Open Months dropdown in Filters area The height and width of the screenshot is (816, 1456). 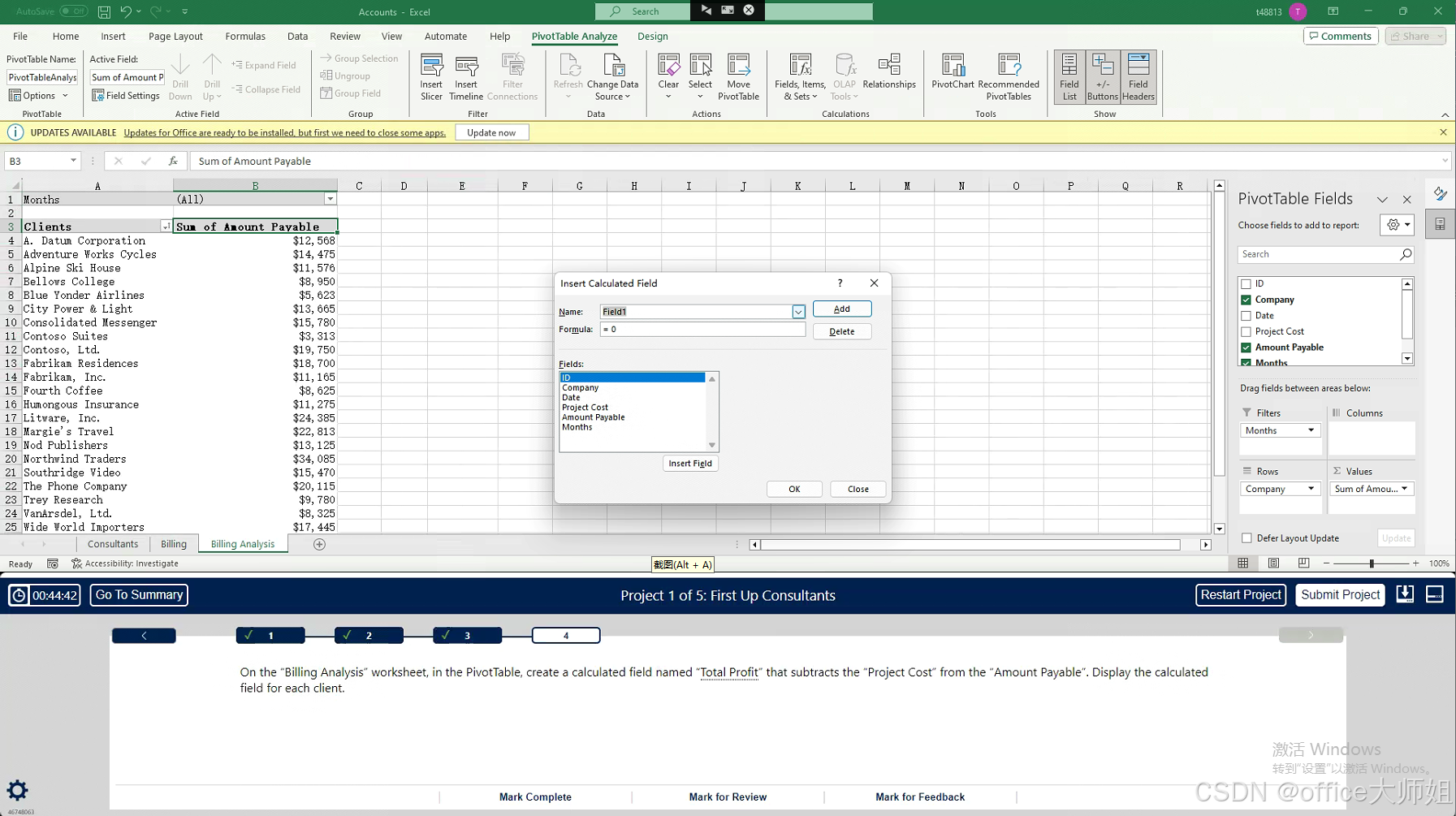point(1311,430)
